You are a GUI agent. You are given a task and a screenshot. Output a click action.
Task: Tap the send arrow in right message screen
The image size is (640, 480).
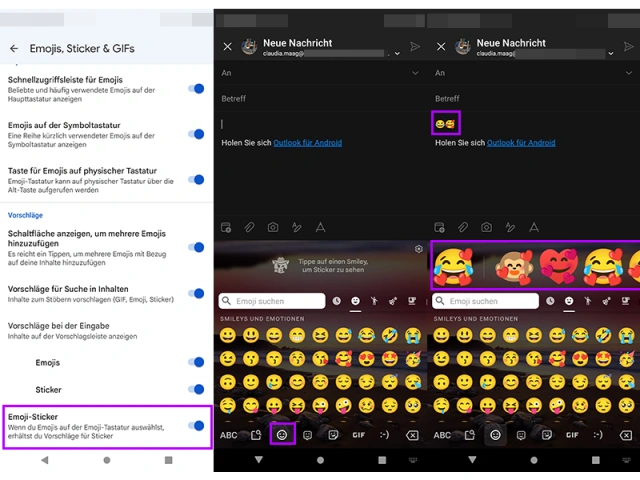point(629,47)
